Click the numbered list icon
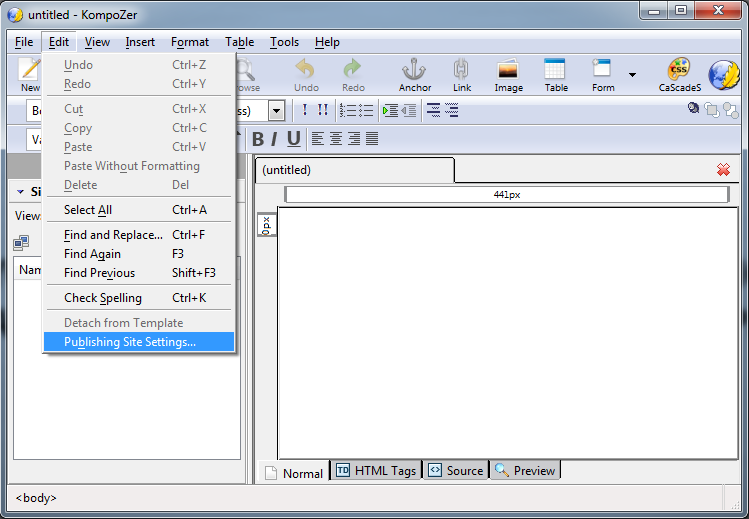This screenshot has height=519, width=749. click(x=346, y=111)
